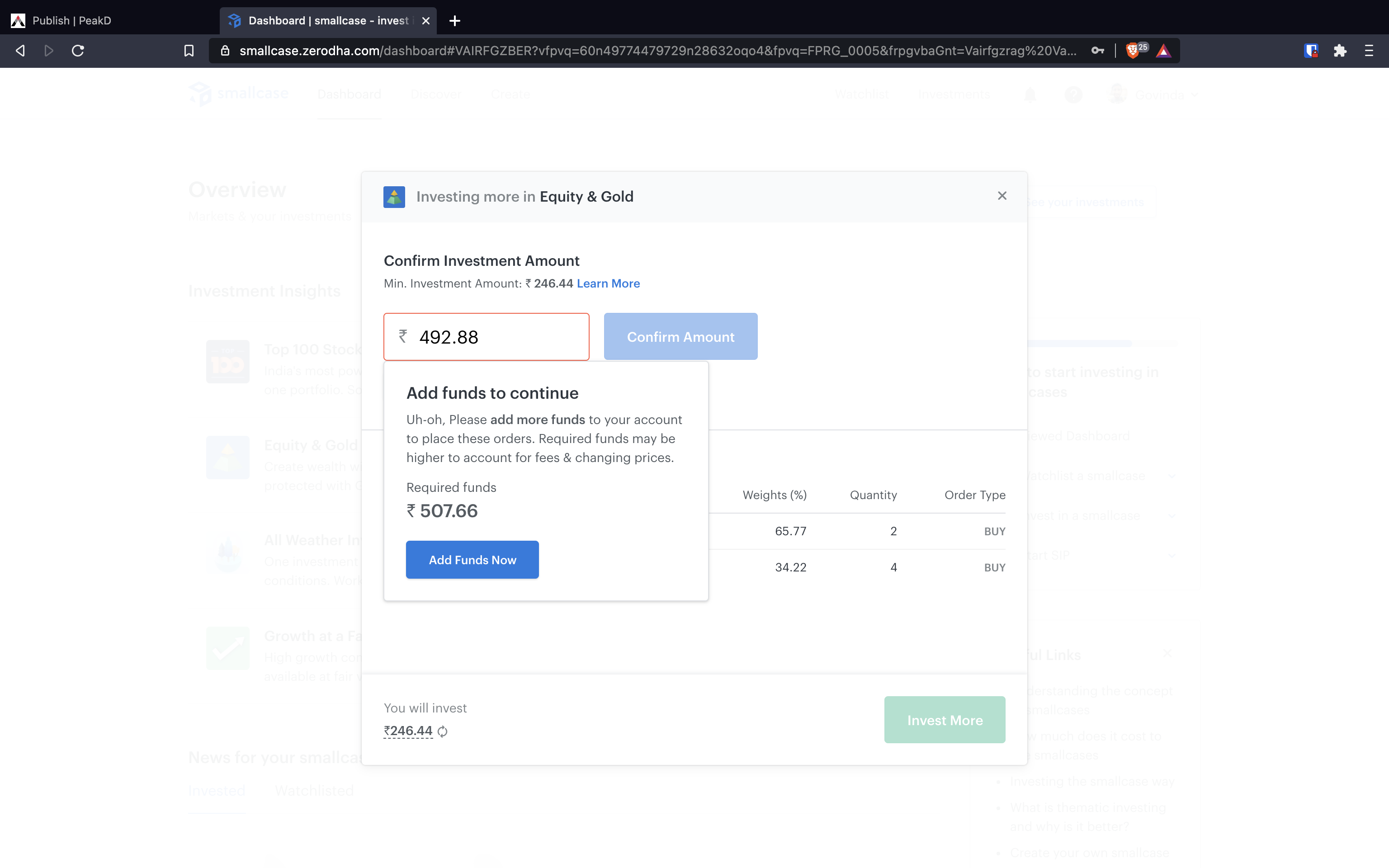Click the ₹246.44 invest amount
Viewport: 1389px width, 868px height.
coord(408,731)
